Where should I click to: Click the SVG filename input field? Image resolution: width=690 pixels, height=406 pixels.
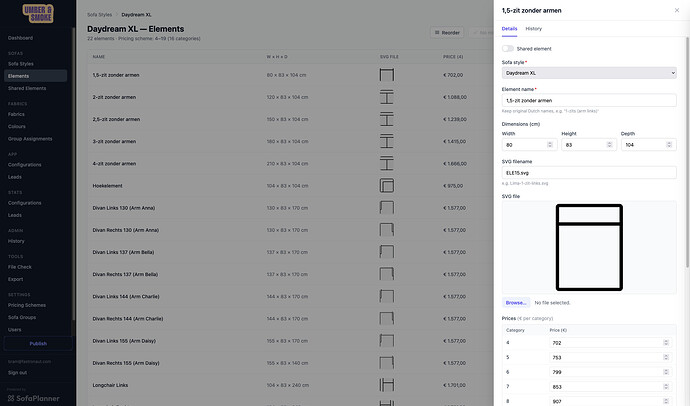pos(589,173)
